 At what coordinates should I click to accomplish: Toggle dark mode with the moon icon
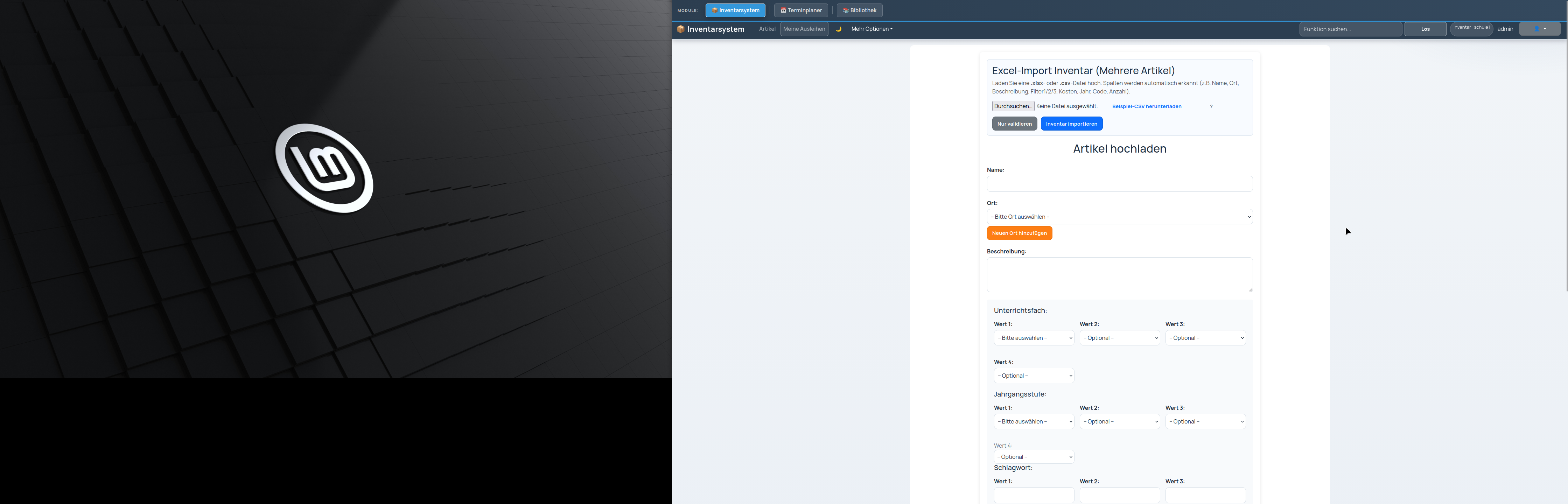tap(838, 29)
